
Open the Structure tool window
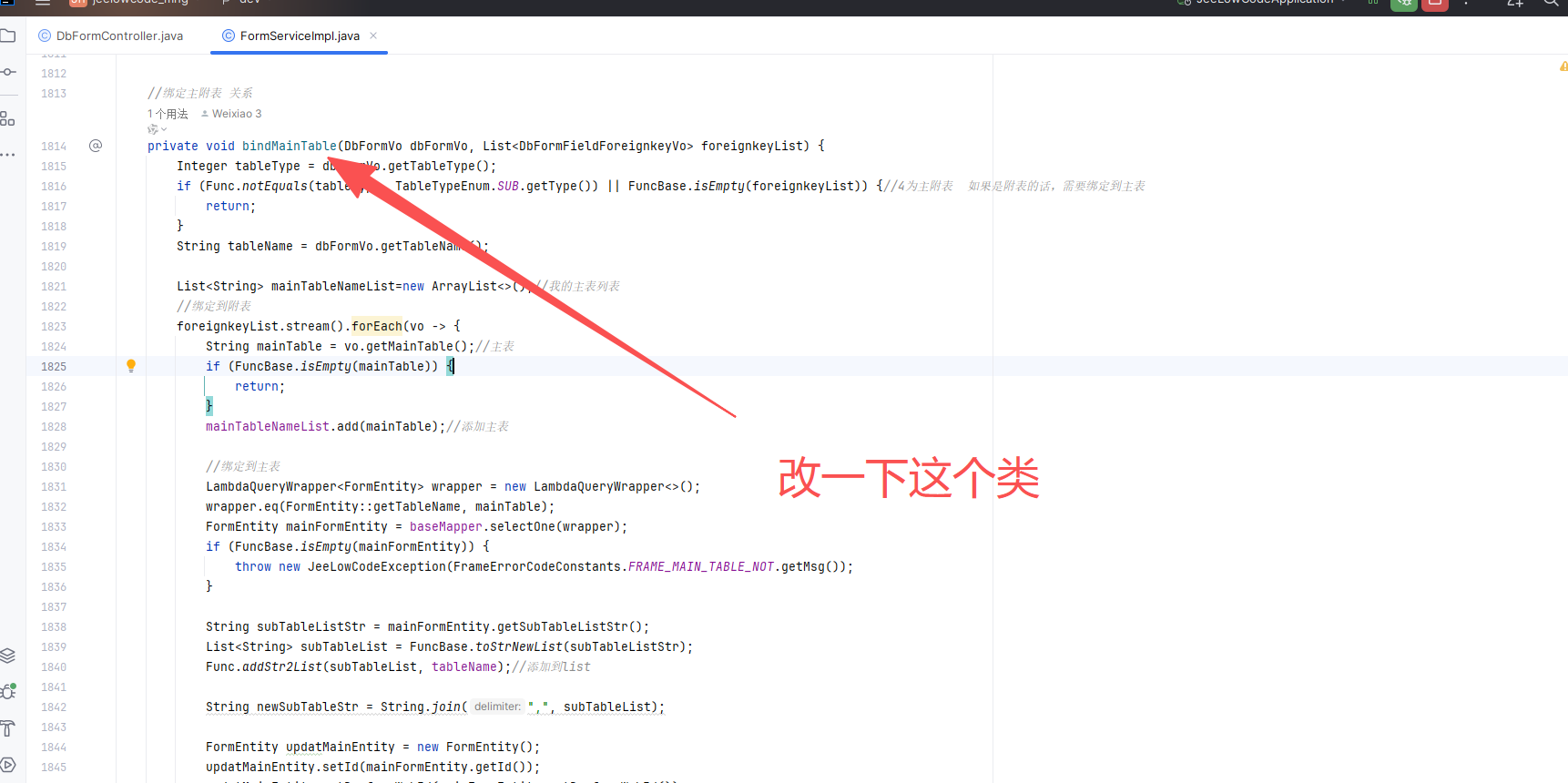coord(8,118)
